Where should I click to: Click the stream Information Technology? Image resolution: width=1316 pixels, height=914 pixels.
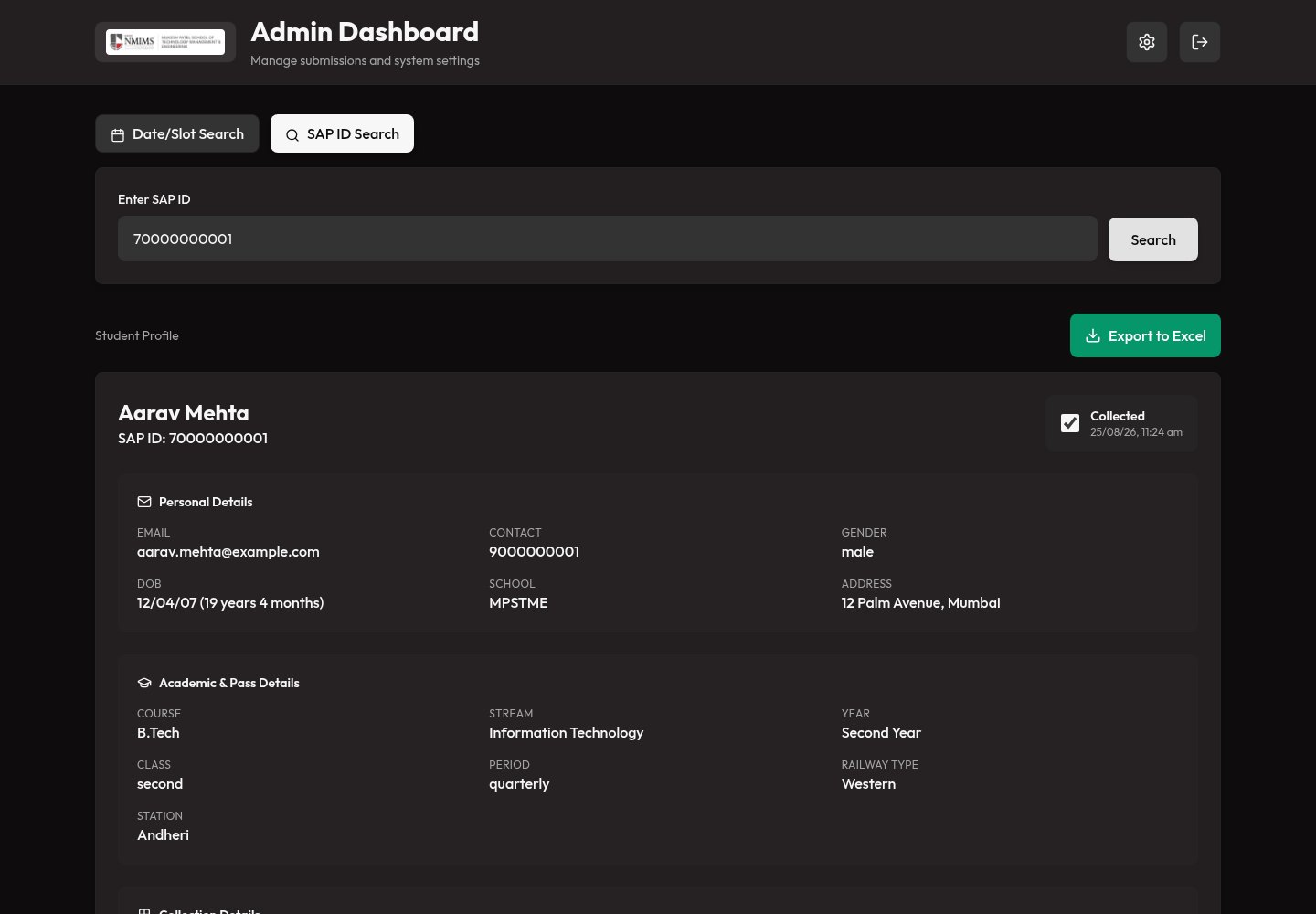click(x=567, y=733)
